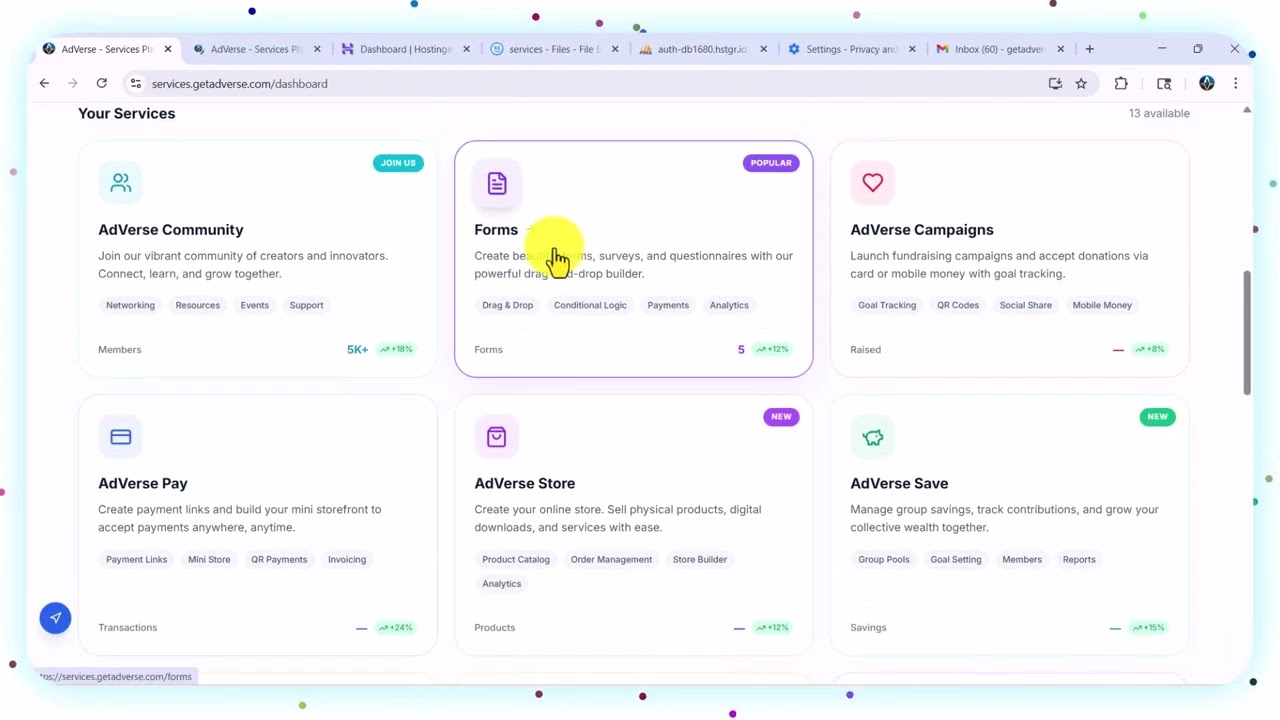The image size is (1280, 720).
Task: Close the first AdVerse Services tab
Action: (168, 49)
